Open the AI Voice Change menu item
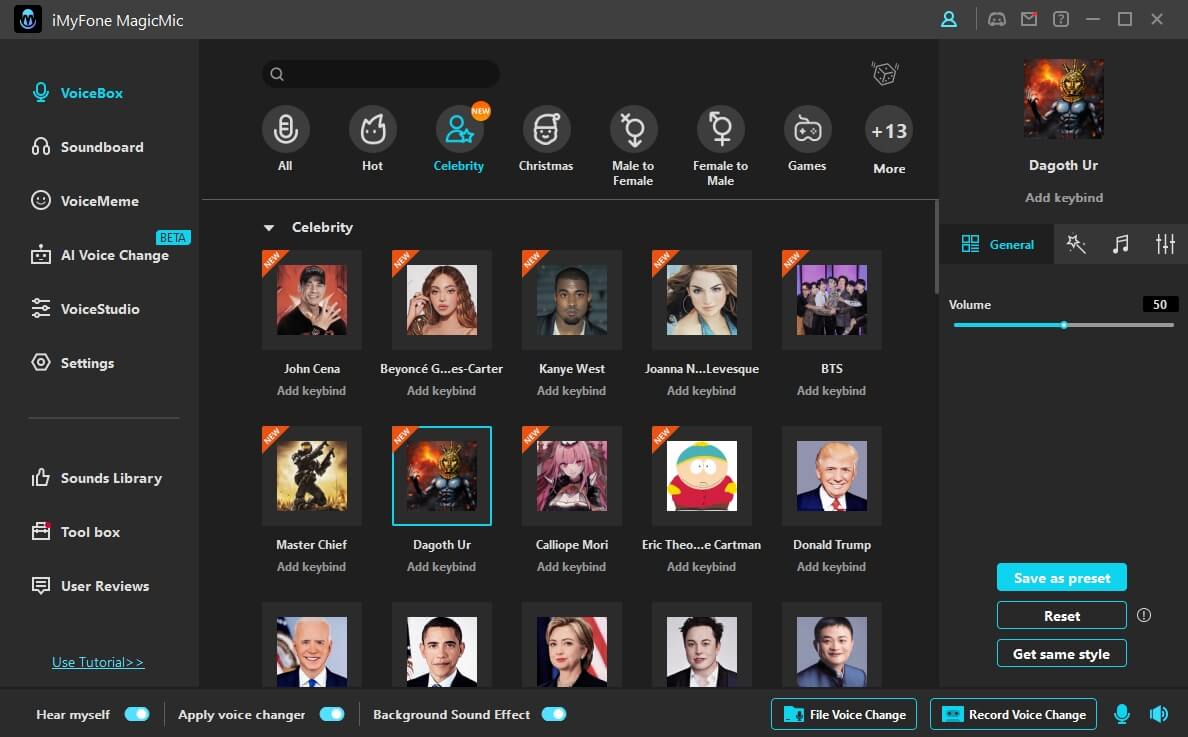 pos(100,255)
